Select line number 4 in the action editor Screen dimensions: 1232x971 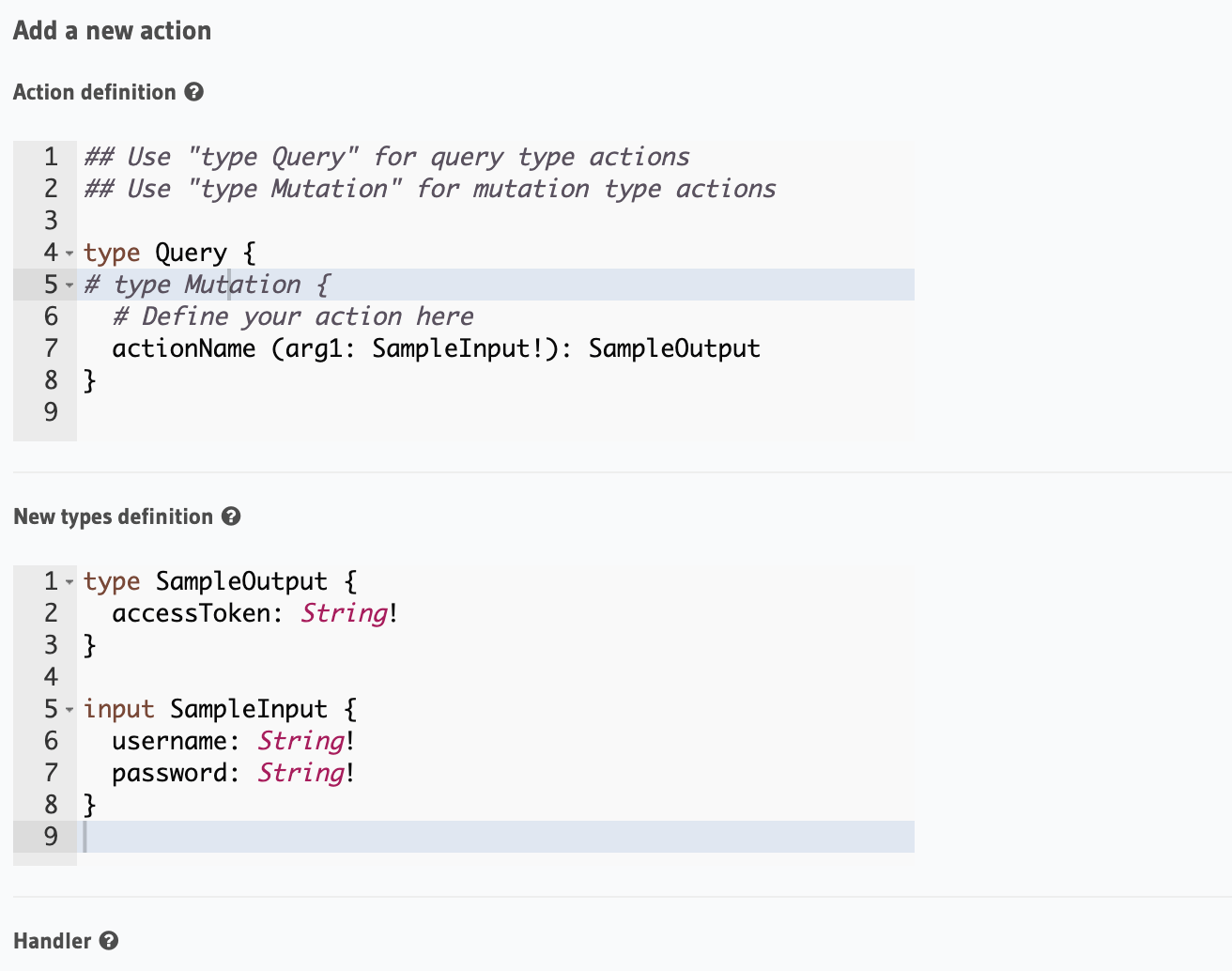(50, 252)
